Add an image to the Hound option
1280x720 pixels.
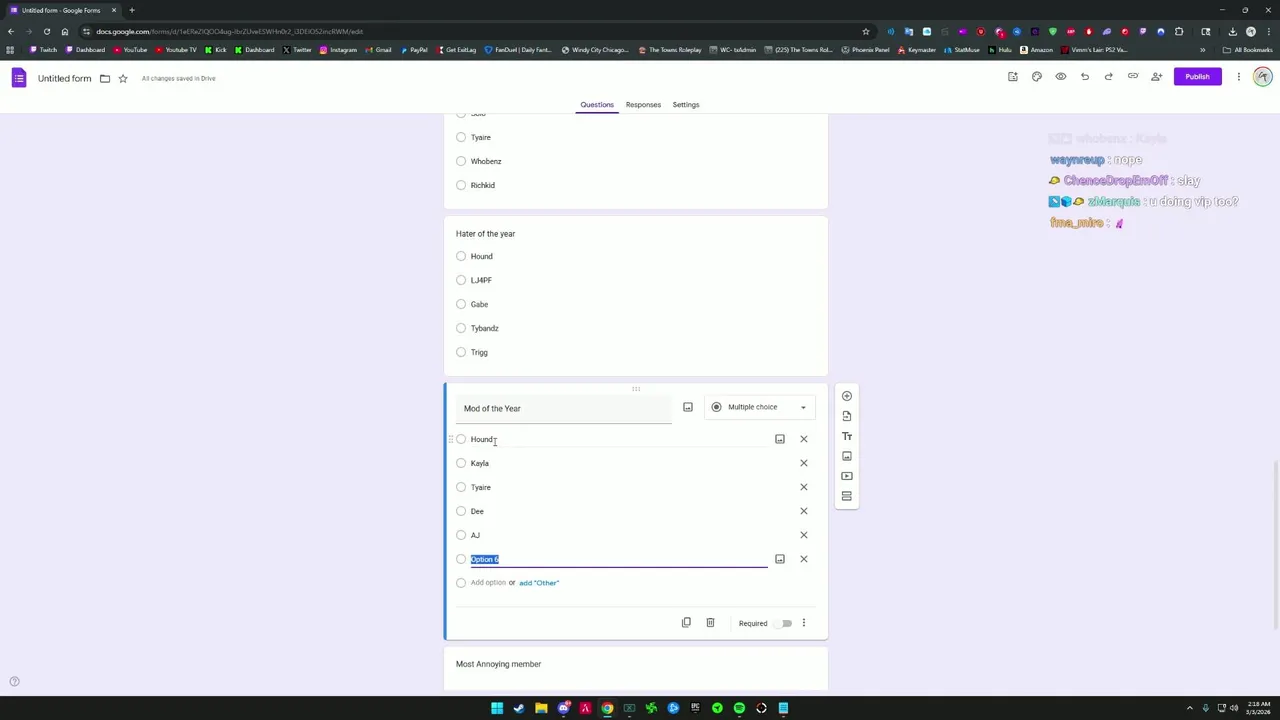pyautogui.click(x=780, y=439)
